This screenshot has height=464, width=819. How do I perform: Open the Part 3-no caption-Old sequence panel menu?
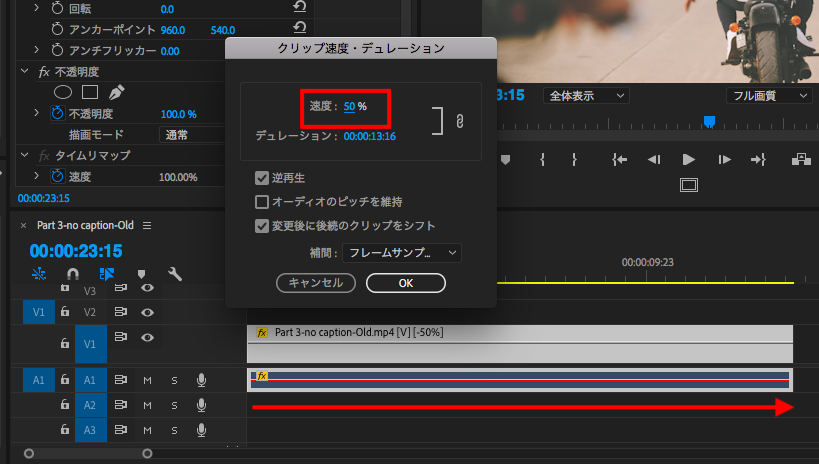(x=147, y=225)
